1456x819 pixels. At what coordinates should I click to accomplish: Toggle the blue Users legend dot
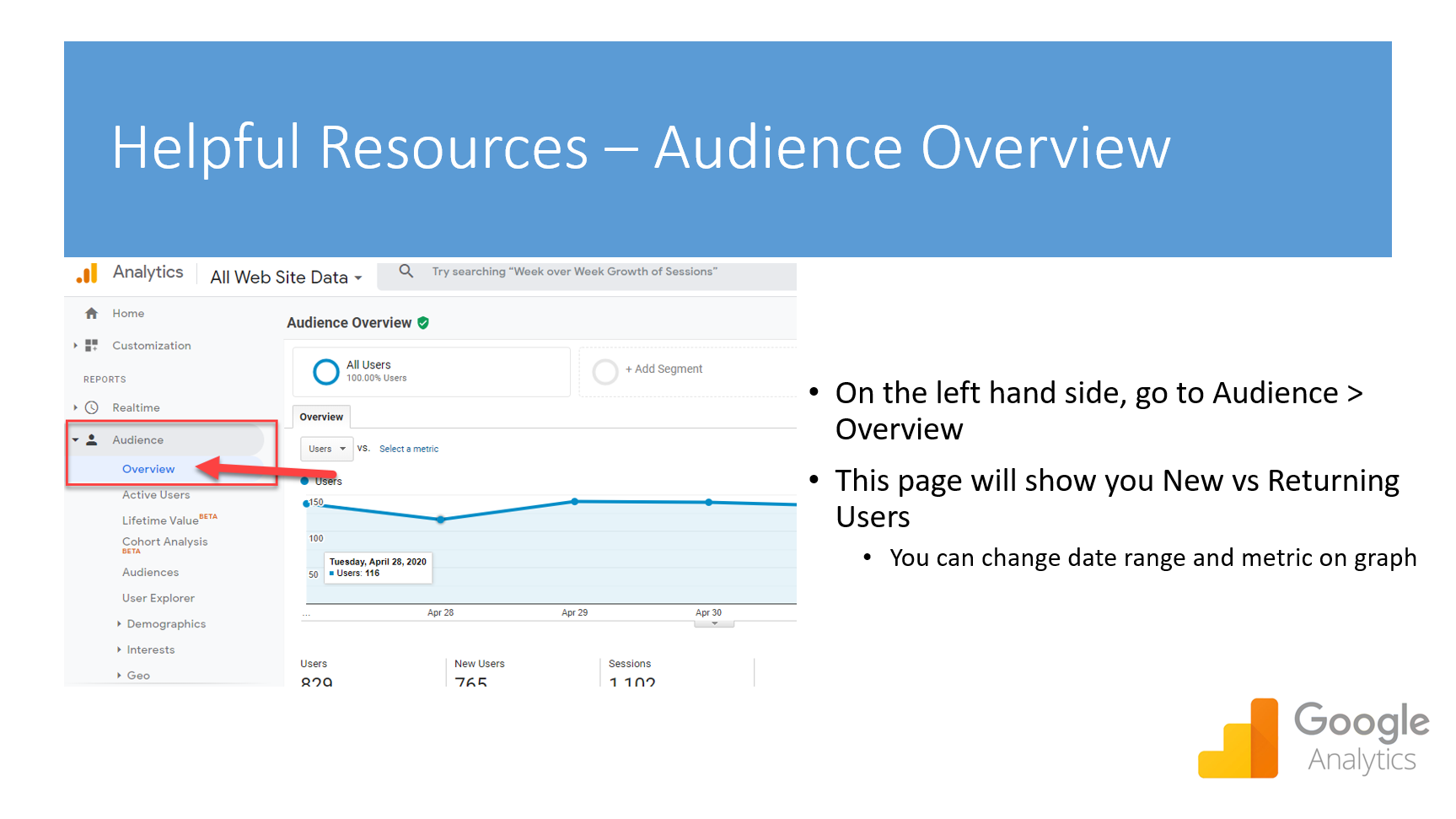(307, 481)
